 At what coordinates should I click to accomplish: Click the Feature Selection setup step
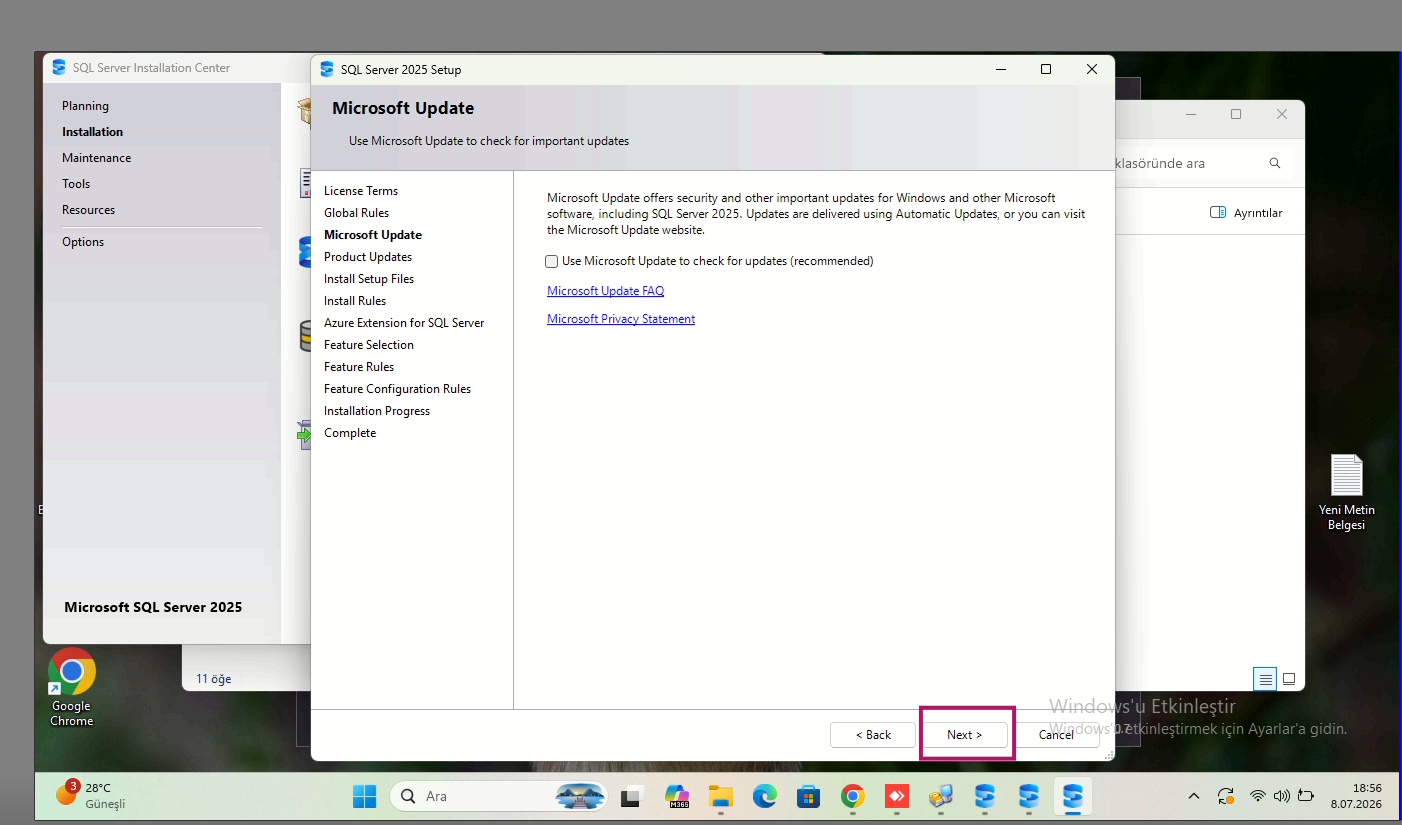click(369, 345)
